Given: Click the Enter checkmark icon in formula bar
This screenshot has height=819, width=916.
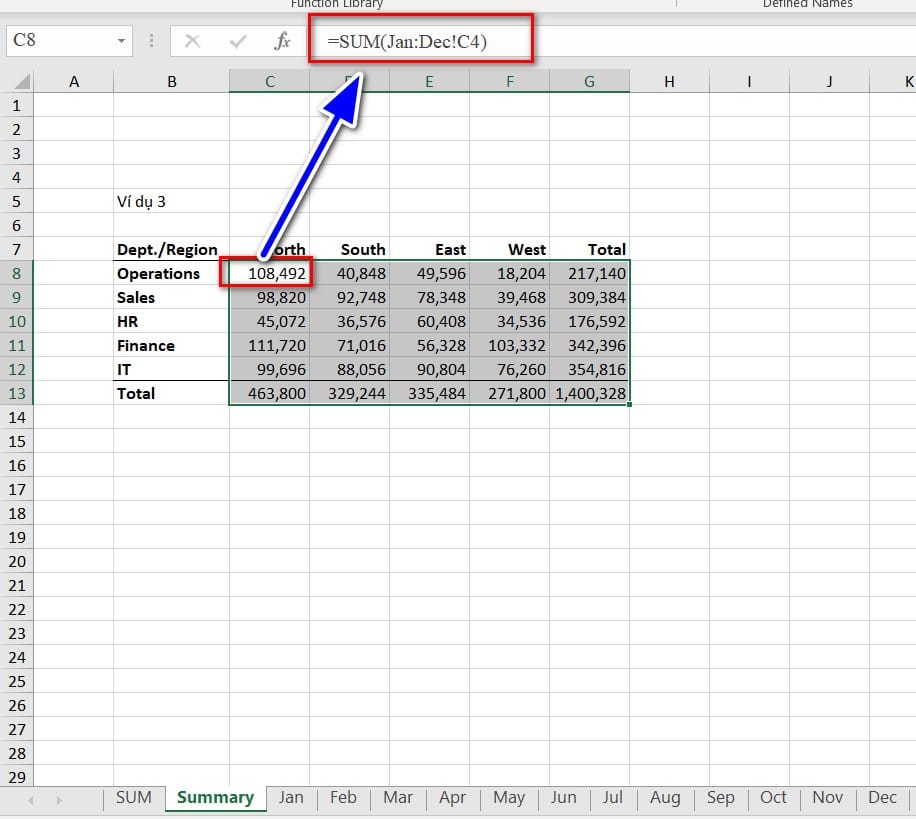Looking at the screenshot, I should click(x=238, y=41).
